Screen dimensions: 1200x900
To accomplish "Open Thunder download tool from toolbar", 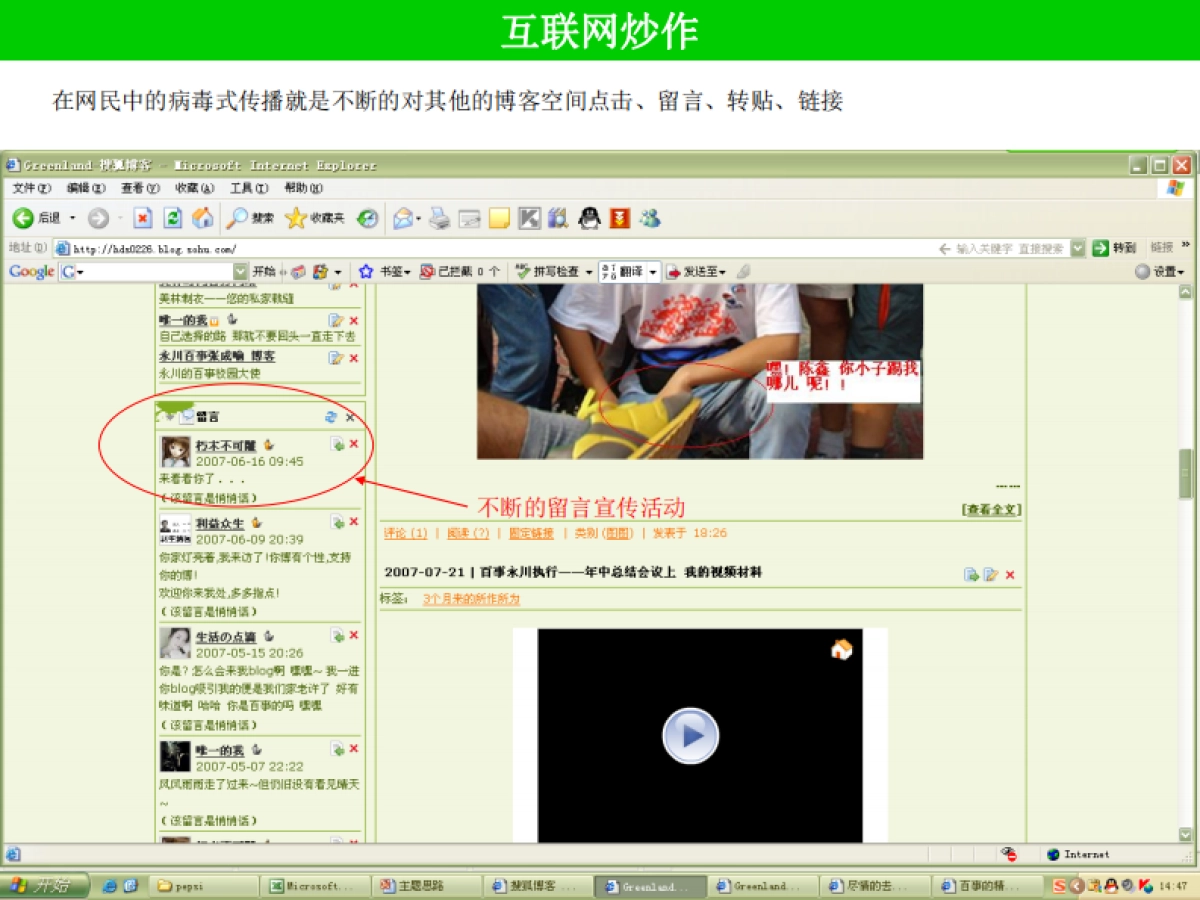I will [x=618, y=218].
